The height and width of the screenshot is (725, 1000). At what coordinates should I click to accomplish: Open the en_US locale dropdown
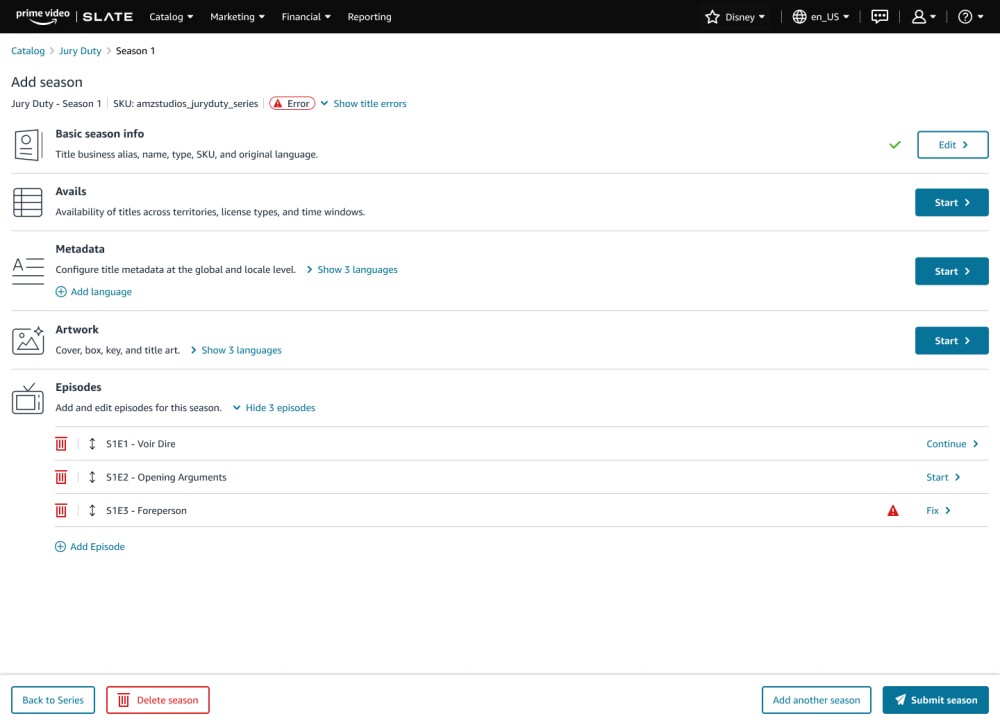tap(820, 17)
